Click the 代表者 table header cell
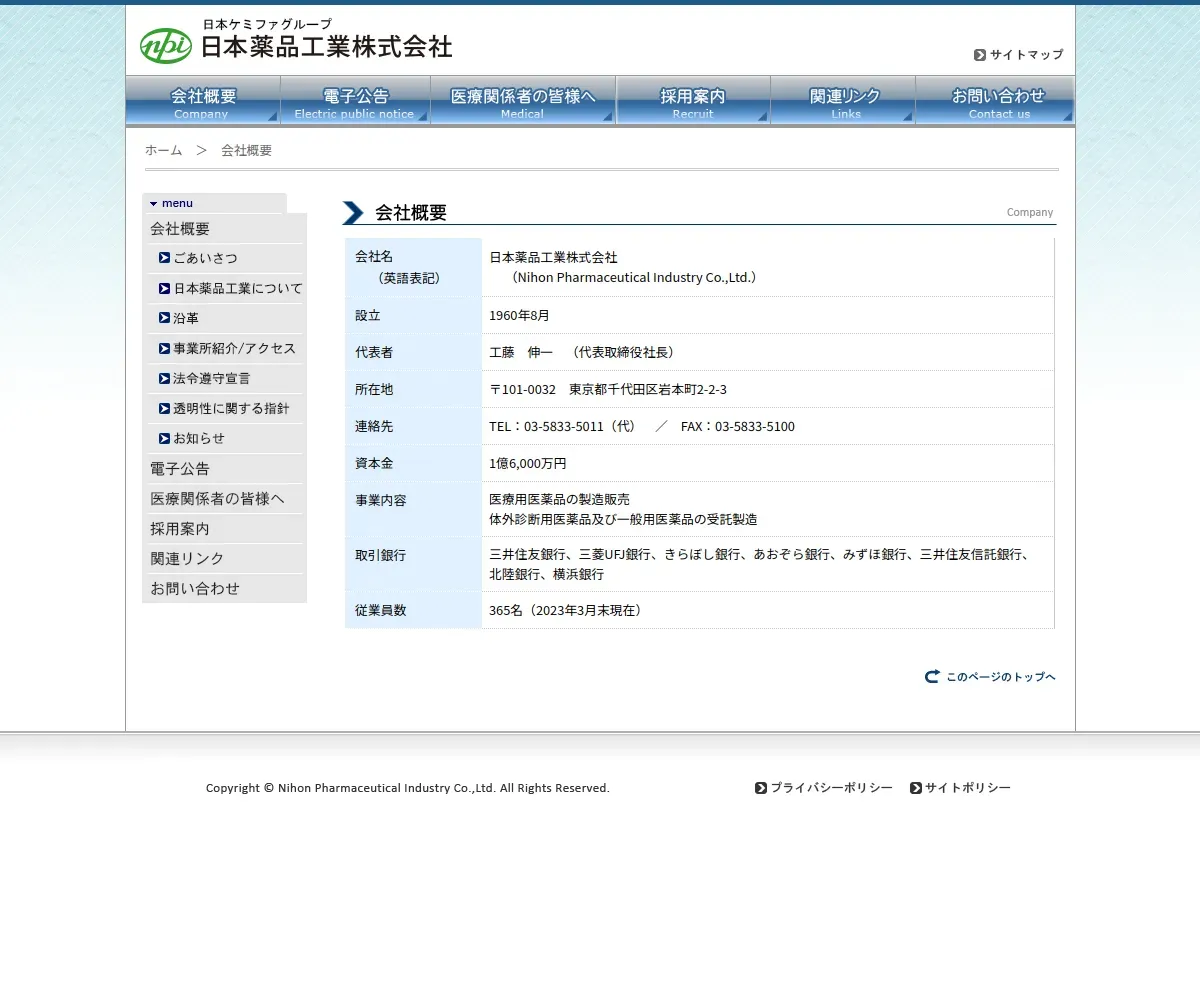The width and height of the screenshot is (1200, 1000). click(413, 352)
